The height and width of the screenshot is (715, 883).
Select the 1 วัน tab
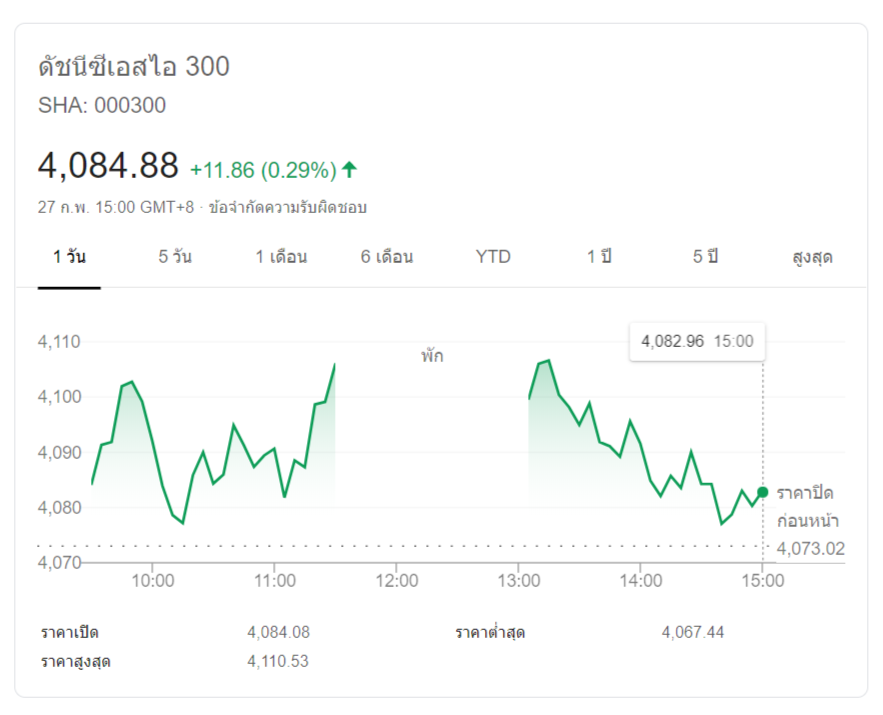pos(69,257)
